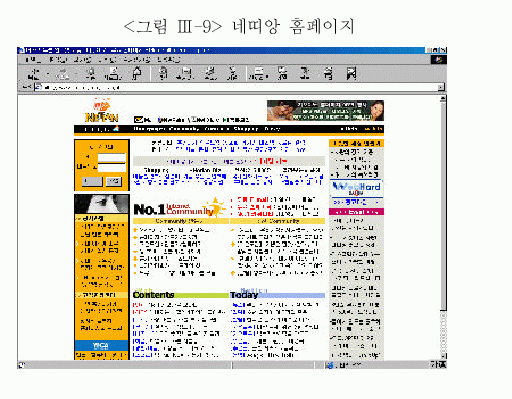Click the No.1 Internet Community banner
512x399 pixels.
click(179, 208)
